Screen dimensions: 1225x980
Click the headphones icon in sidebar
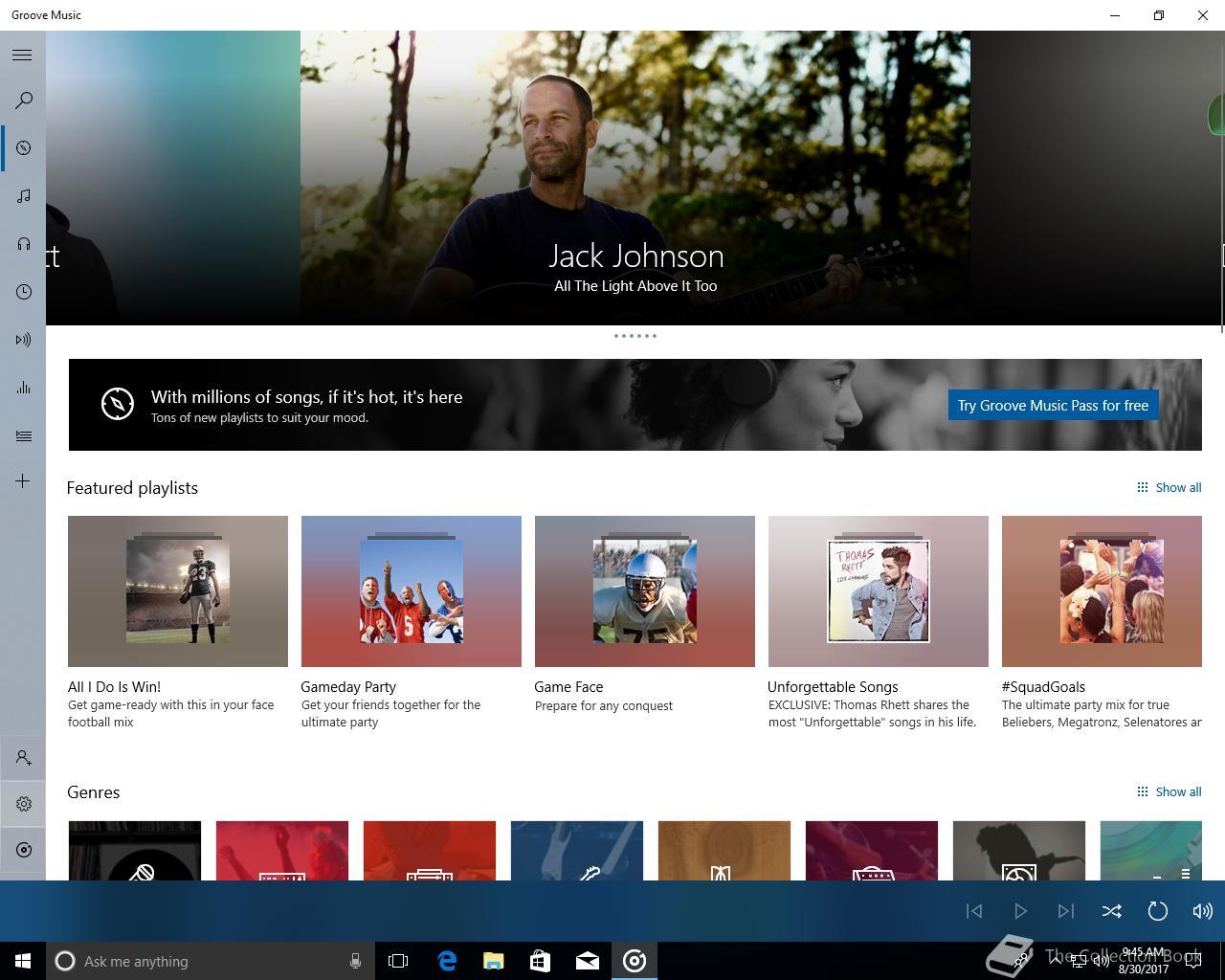pos(23,244)
